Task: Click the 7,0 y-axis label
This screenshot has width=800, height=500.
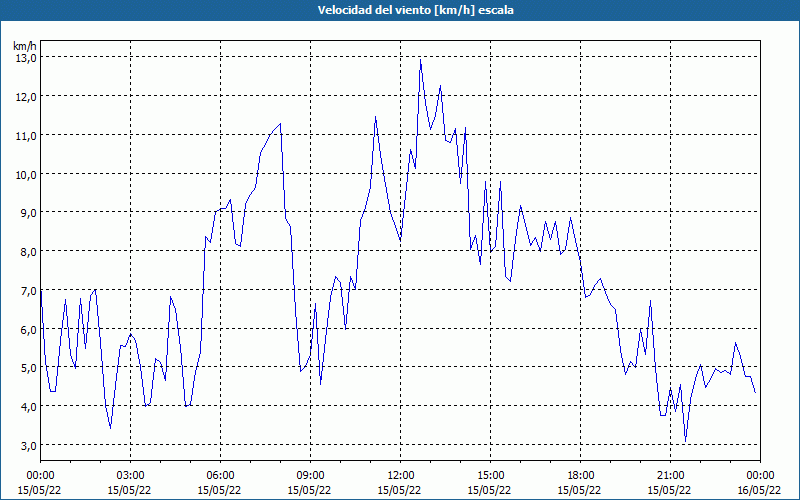Action: pos(28,290)
